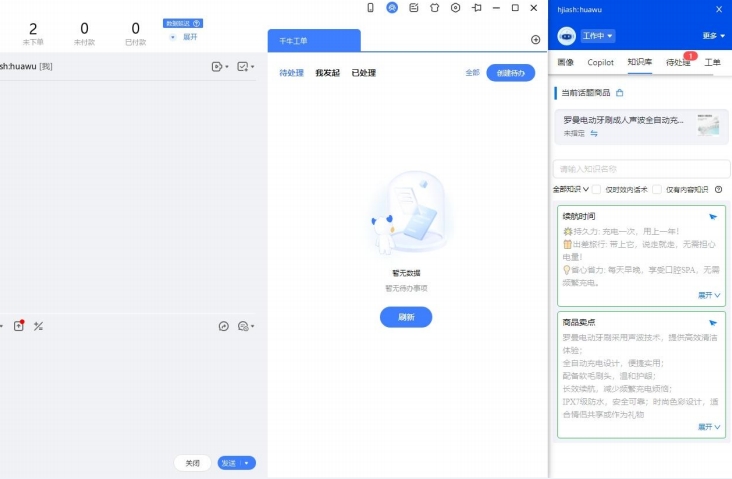Viewport: 732px width, 479px height.
Task: Click the swap arrows icon next to 未指定
Action: tap(594, 134)
